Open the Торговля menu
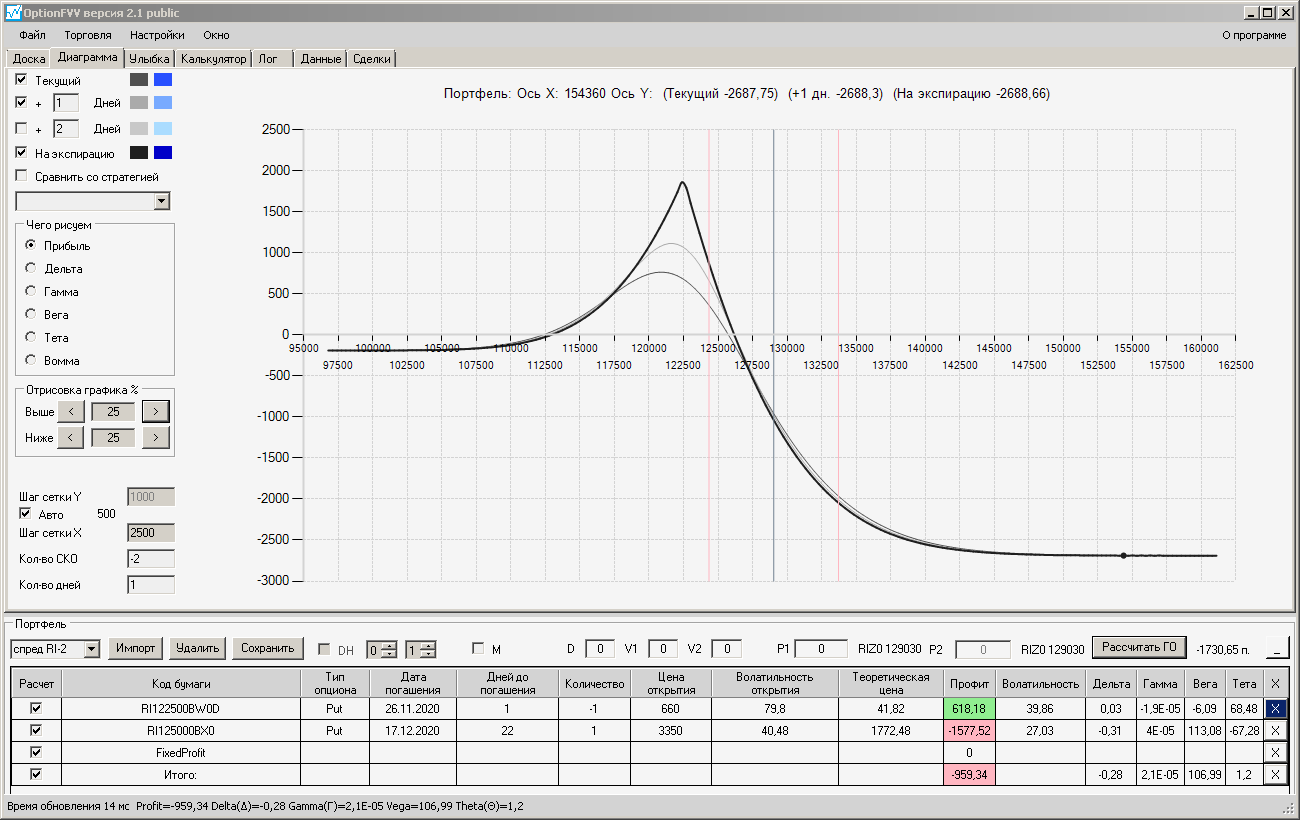 88,35
